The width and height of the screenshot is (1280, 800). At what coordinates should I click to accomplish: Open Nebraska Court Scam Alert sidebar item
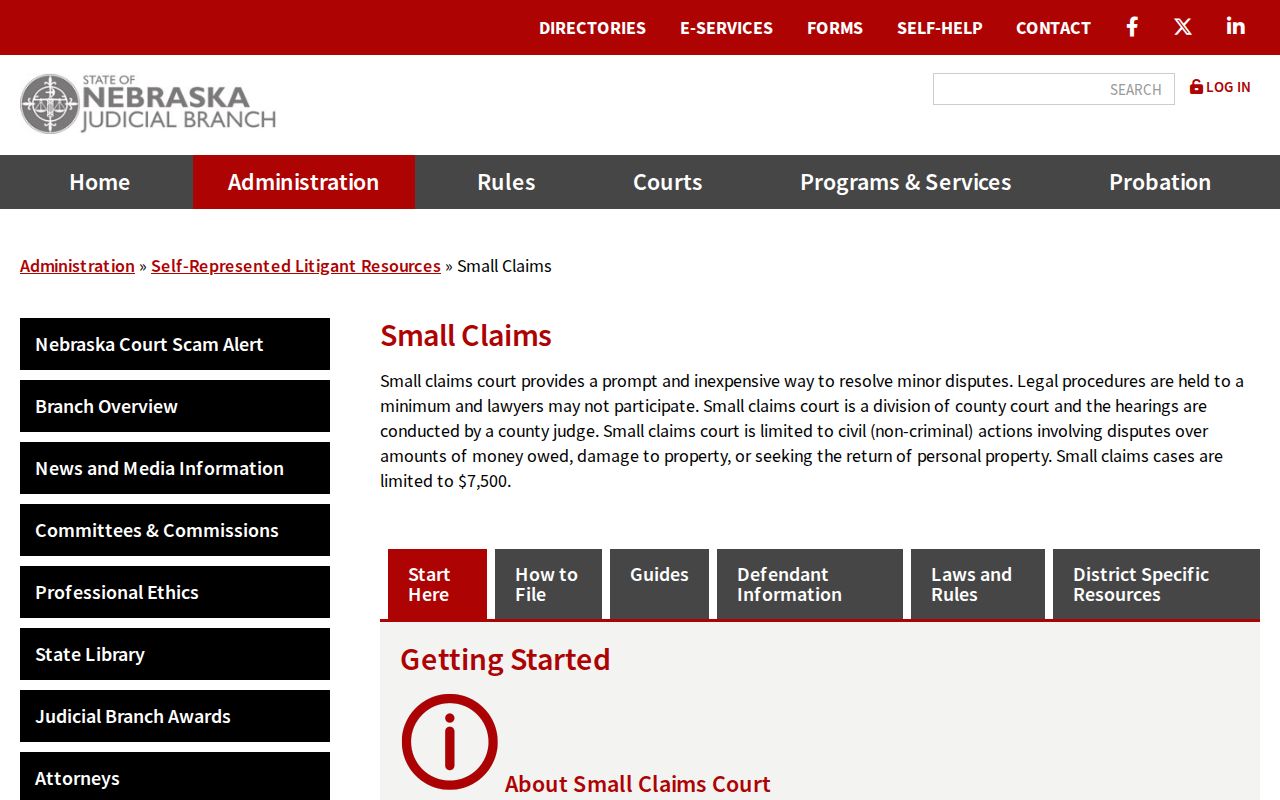(175, 344)
